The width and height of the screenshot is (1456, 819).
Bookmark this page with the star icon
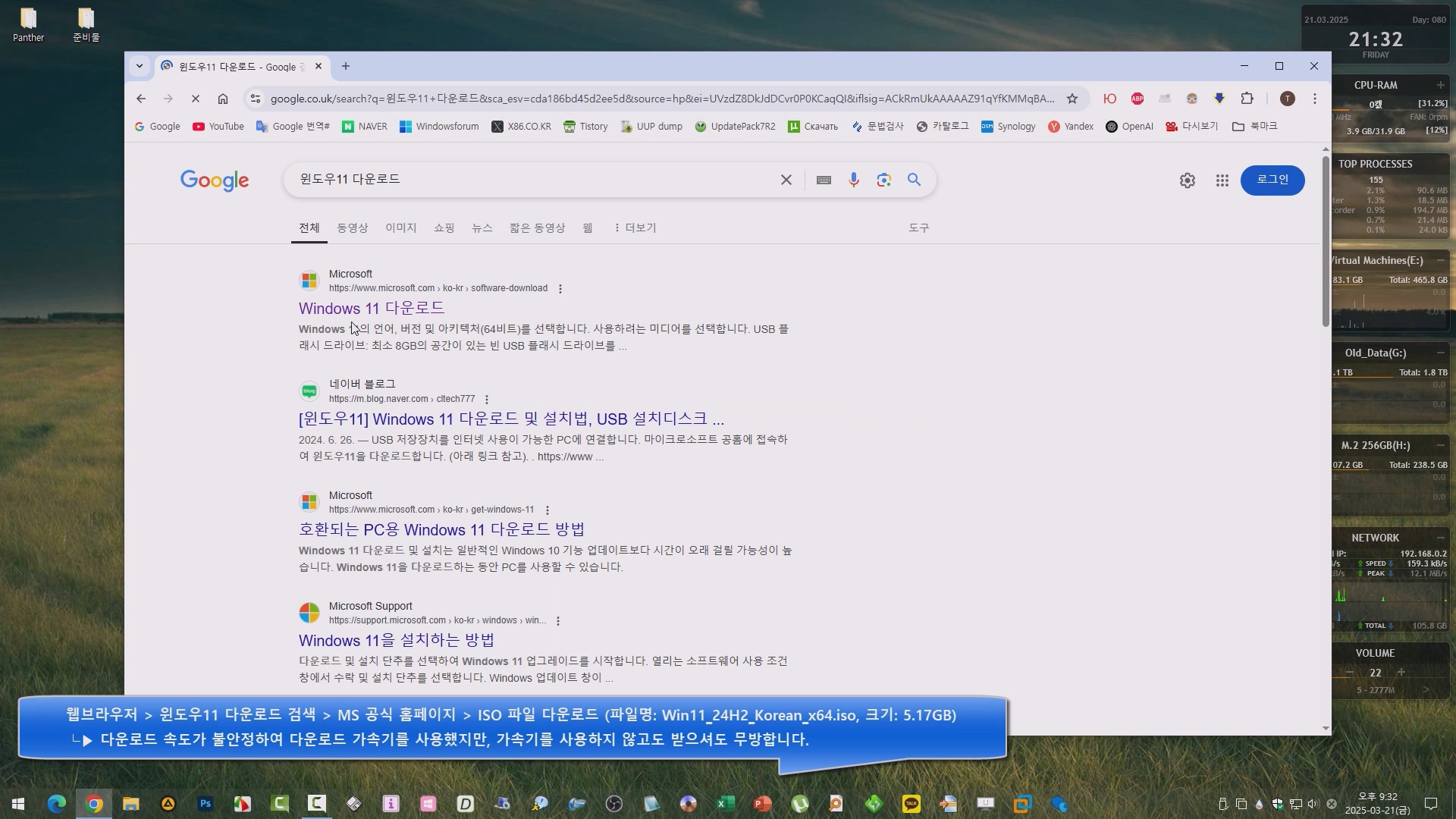(x=1072, y=99)
